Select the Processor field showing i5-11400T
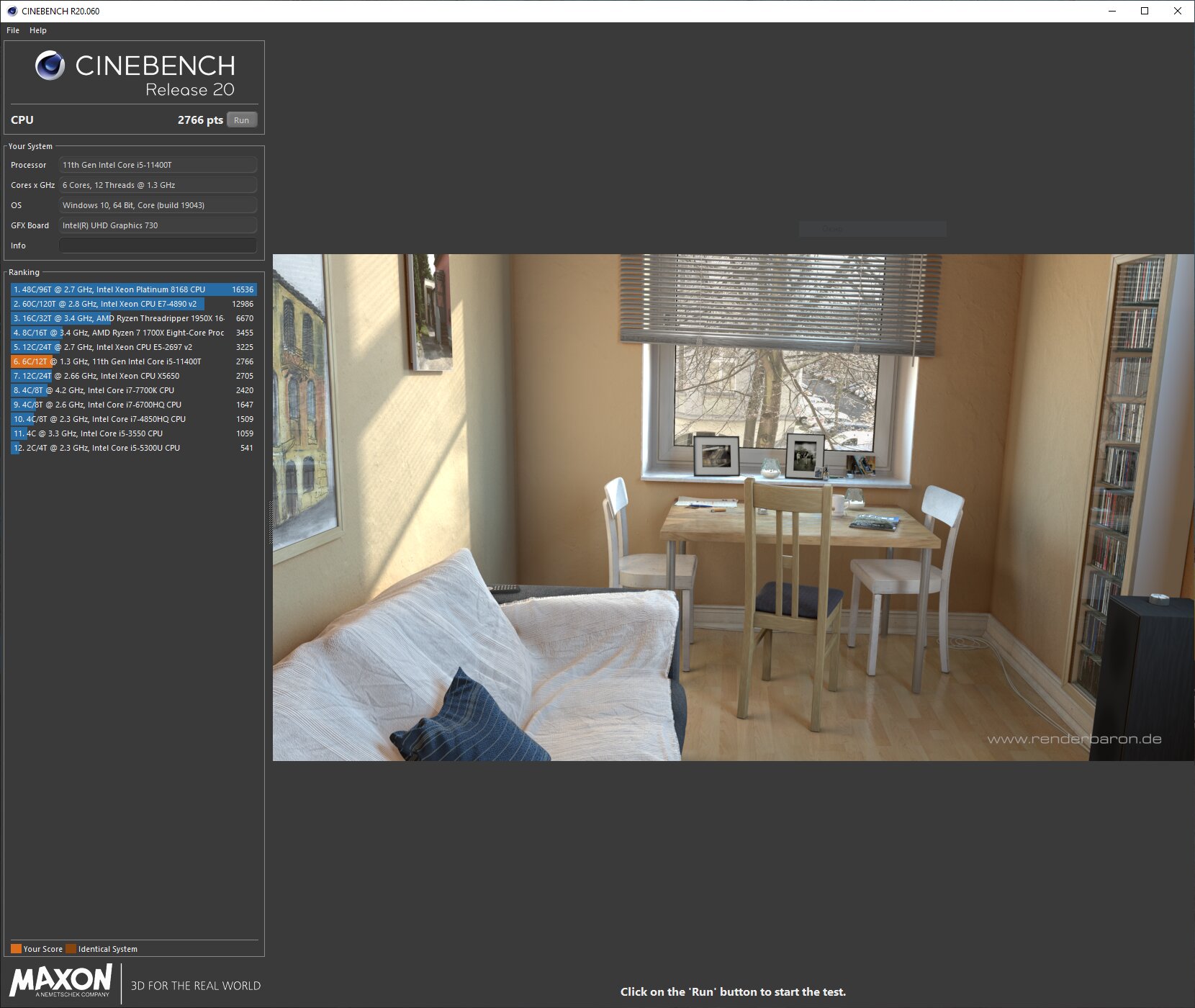Viewport: 1195px width, 1008px height. click(158, 165)
